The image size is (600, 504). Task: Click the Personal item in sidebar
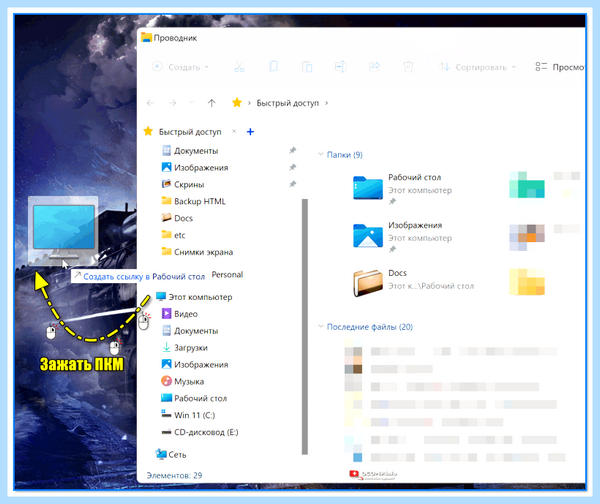(227, 274)
